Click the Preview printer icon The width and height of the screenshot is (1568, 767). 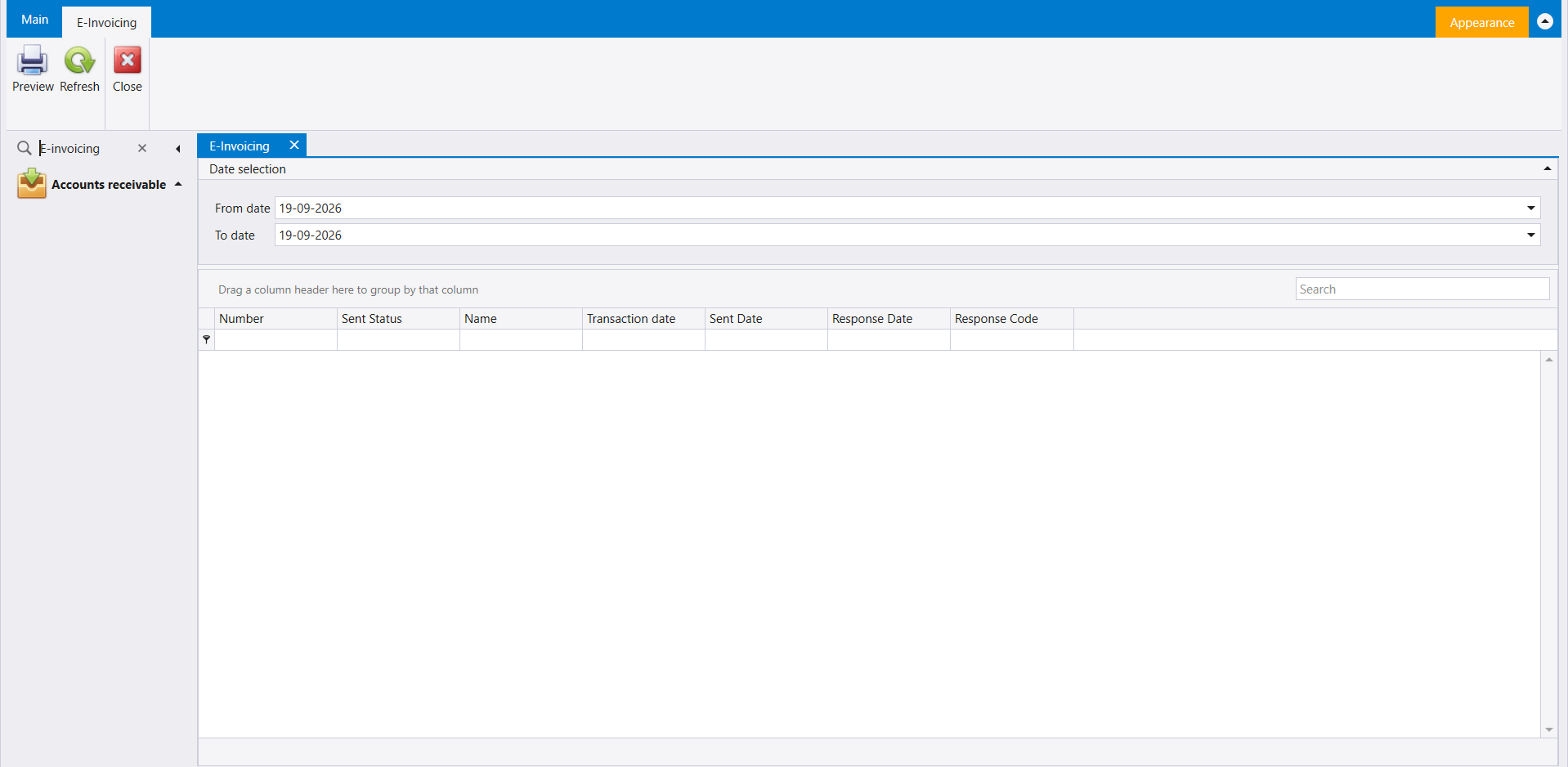click(x=33, y=61)
